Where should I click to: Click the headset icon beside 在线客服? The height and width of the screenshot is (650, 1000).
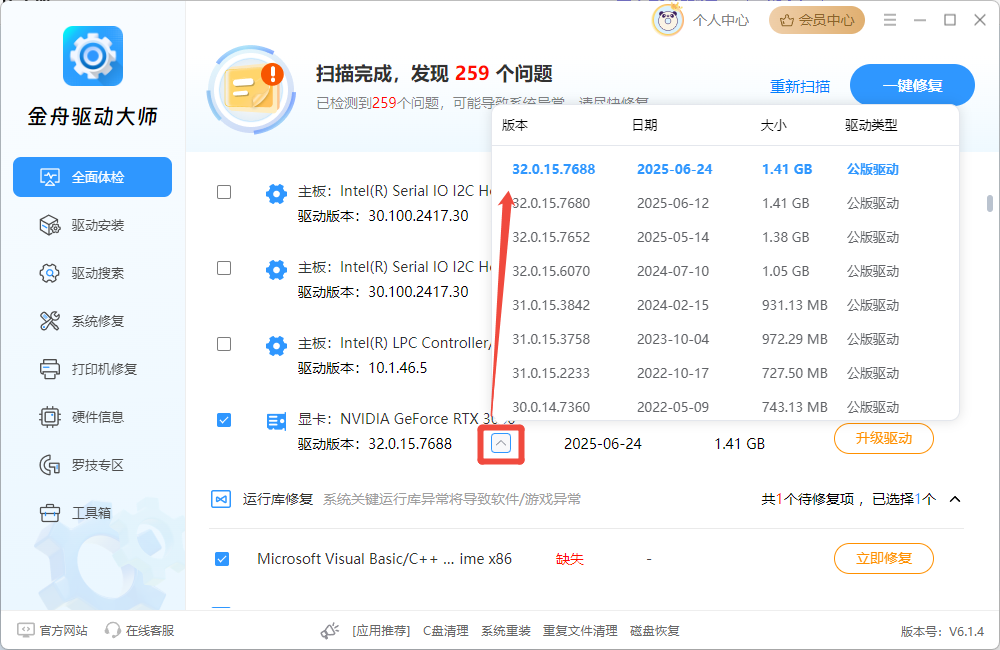[113, 630]
